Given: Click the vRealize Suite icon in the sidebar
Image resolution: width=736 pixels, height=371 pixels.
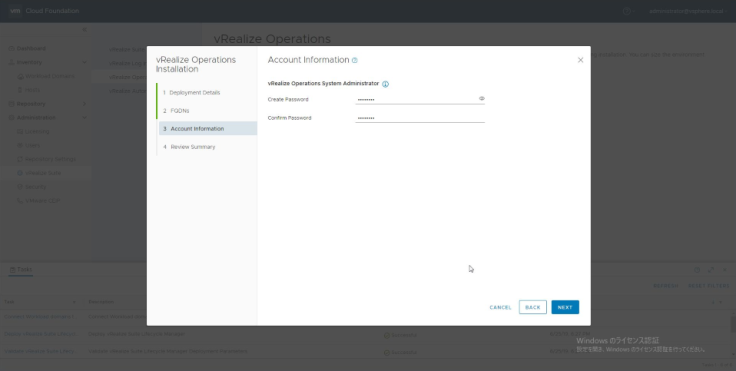Looking at the screenshot, I should click(x=20, y=173).
